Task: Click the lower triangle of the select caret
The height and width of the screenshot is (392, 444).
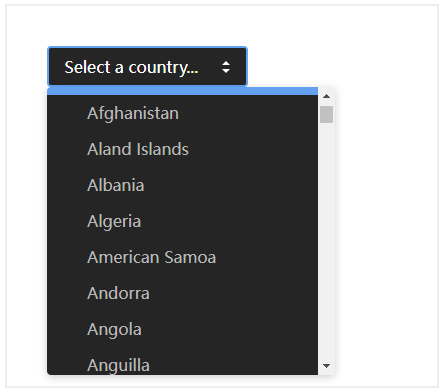Action: (x=226, y=71)
